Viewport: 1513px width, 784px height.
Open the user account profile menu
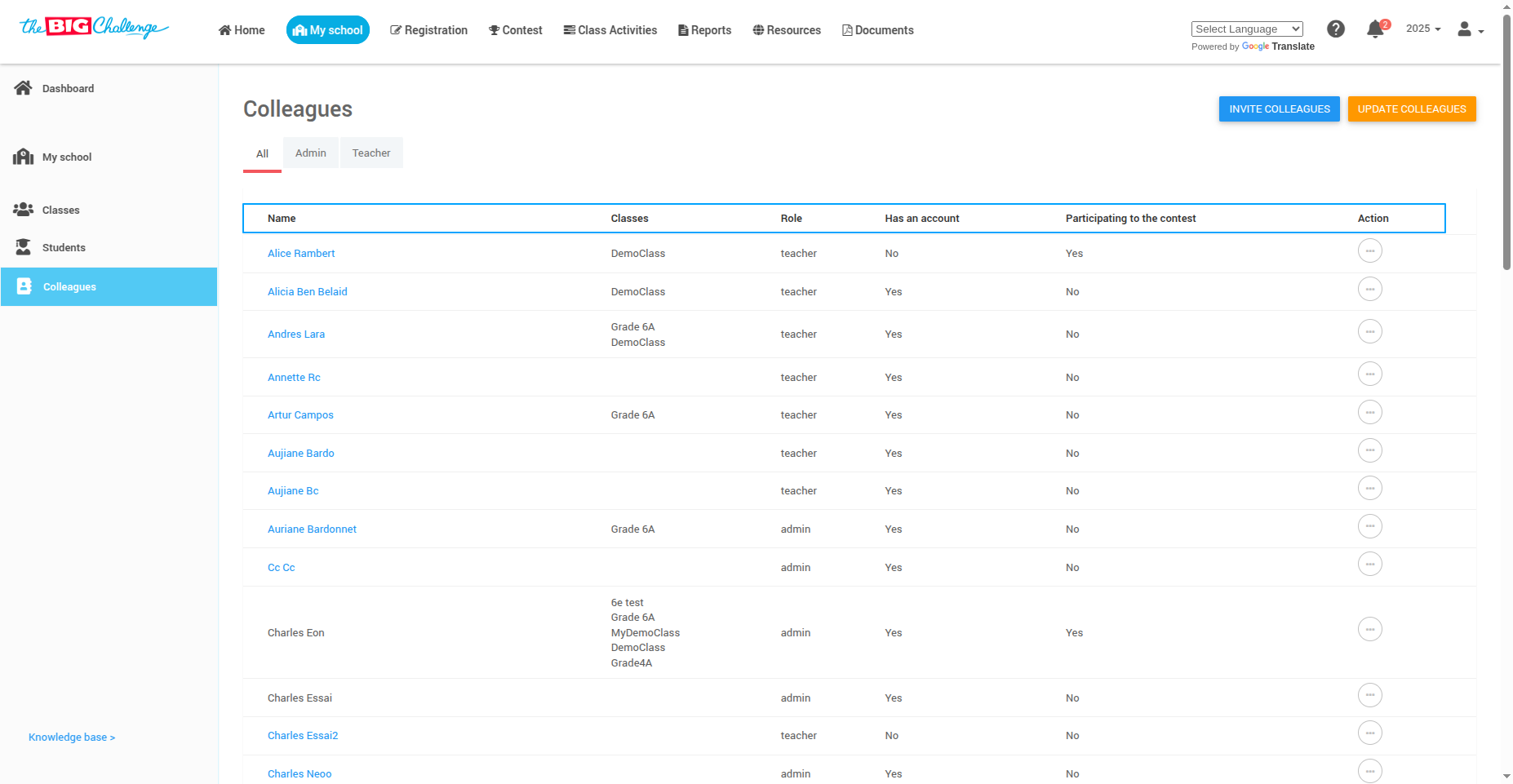(x=1470, y=29)
